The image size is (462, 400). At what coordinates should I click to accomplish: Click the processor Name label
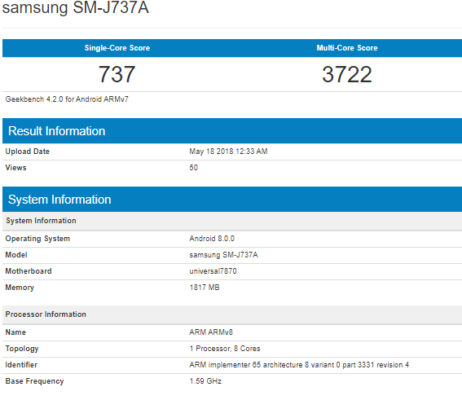click(15, 332)
